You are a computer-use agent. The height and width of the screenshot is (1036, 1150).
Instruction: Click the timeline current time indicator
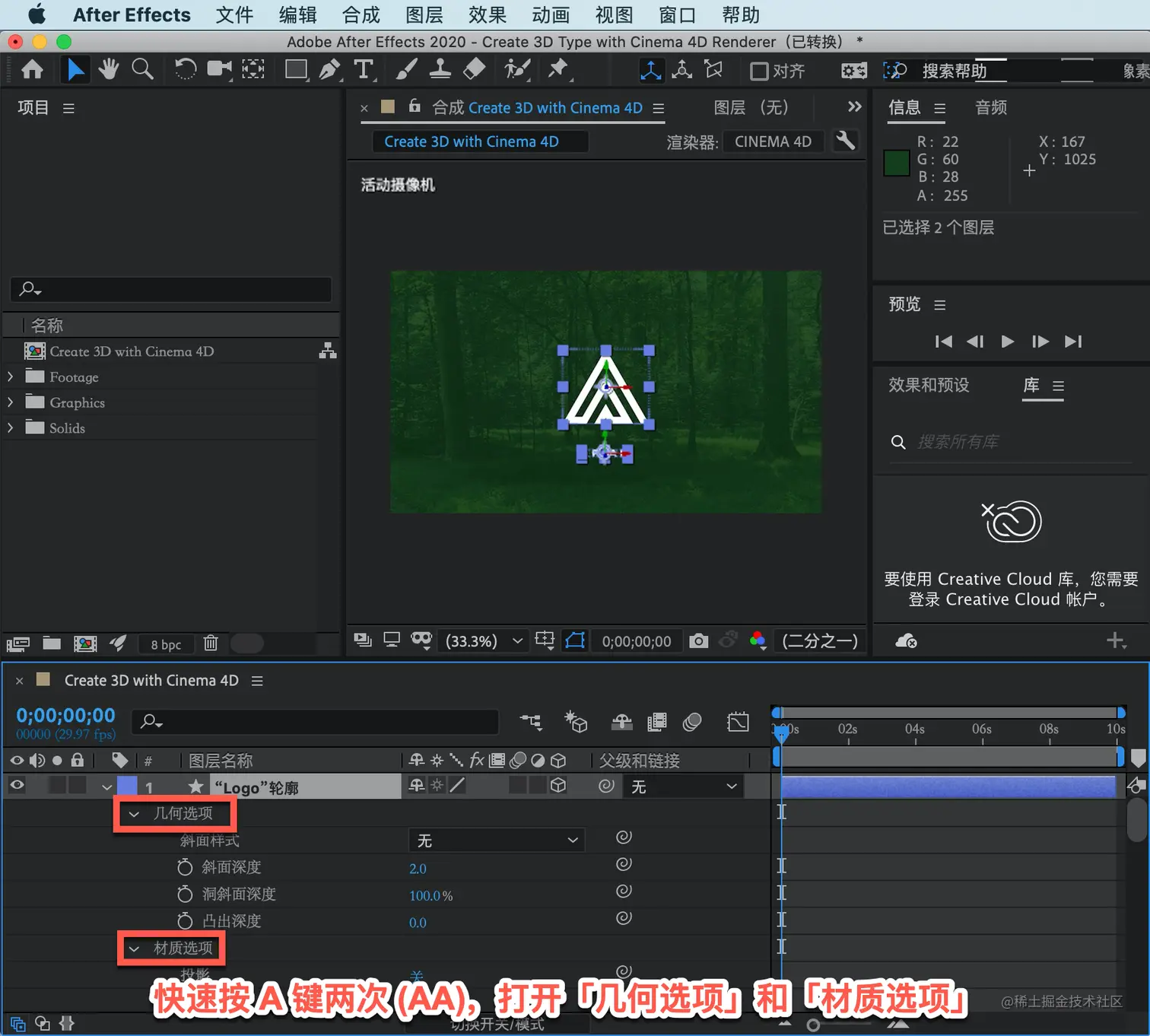coord(780,733)
